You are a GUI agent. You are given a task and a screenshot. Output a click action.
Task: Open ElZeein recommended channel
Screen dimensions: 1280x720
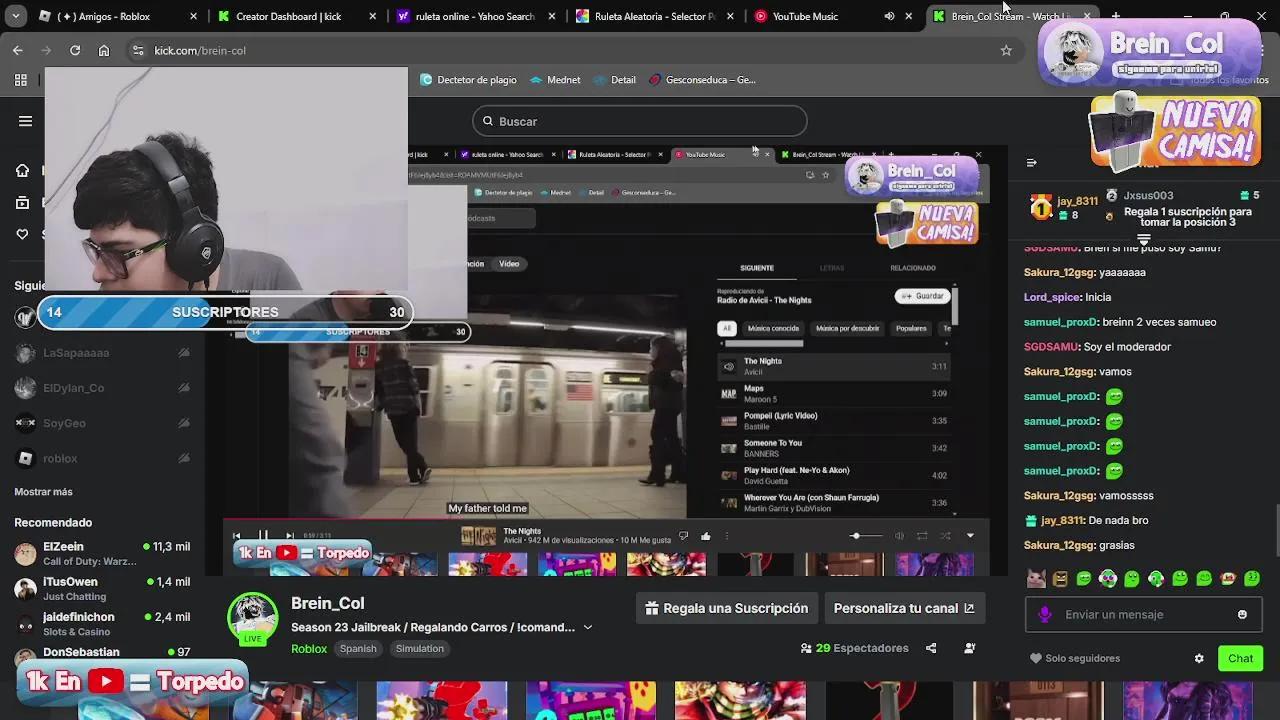point(102,554)
